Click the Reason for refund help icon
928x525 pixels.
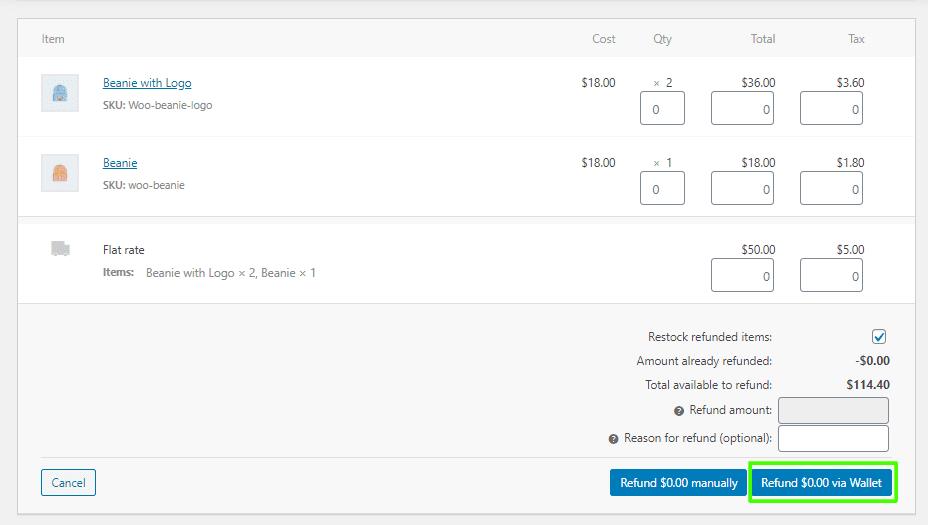[x=613, y=439]
